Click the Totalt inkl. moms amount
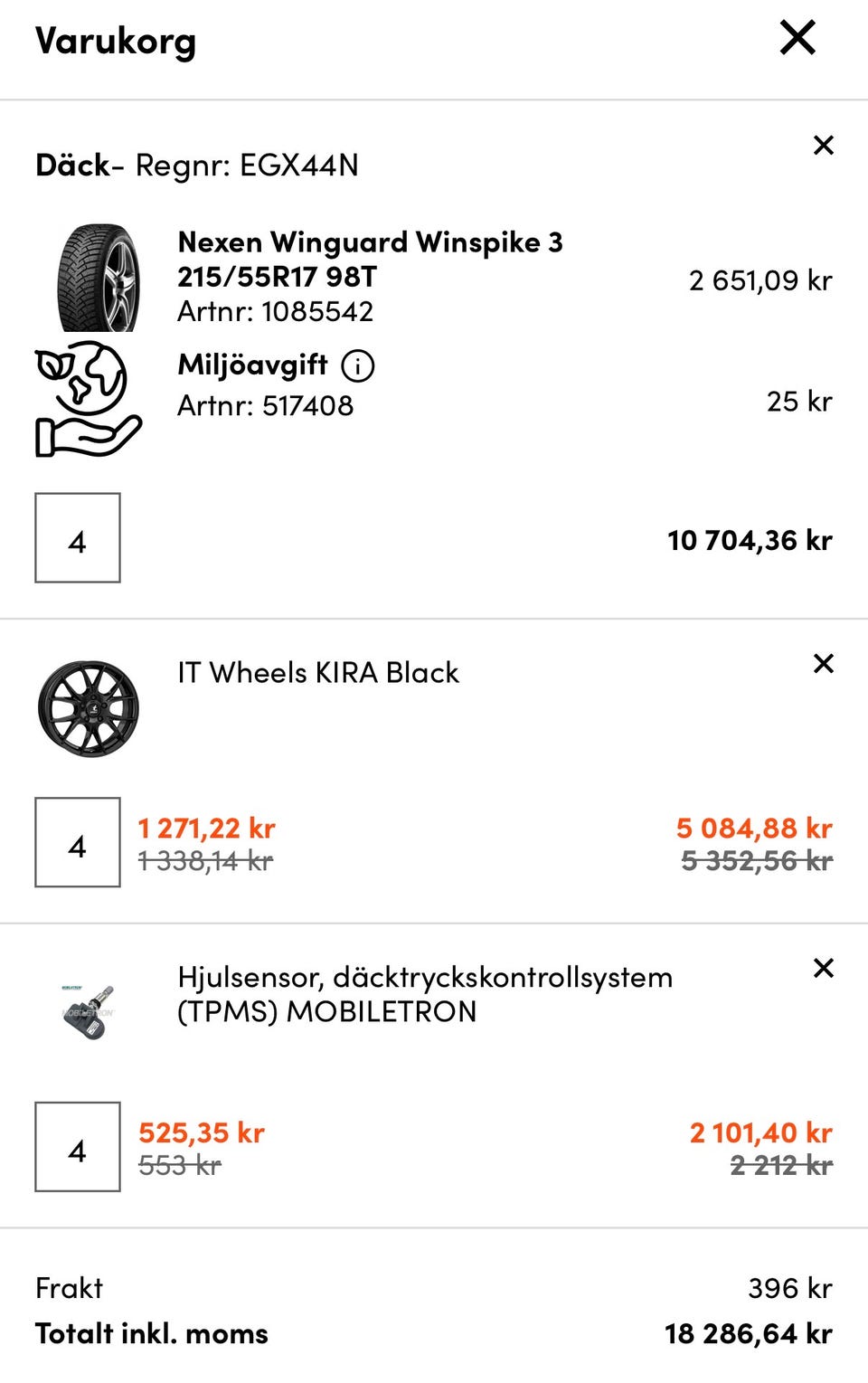This screenshot has width=868, height=1383. (x=748, y=1334)
